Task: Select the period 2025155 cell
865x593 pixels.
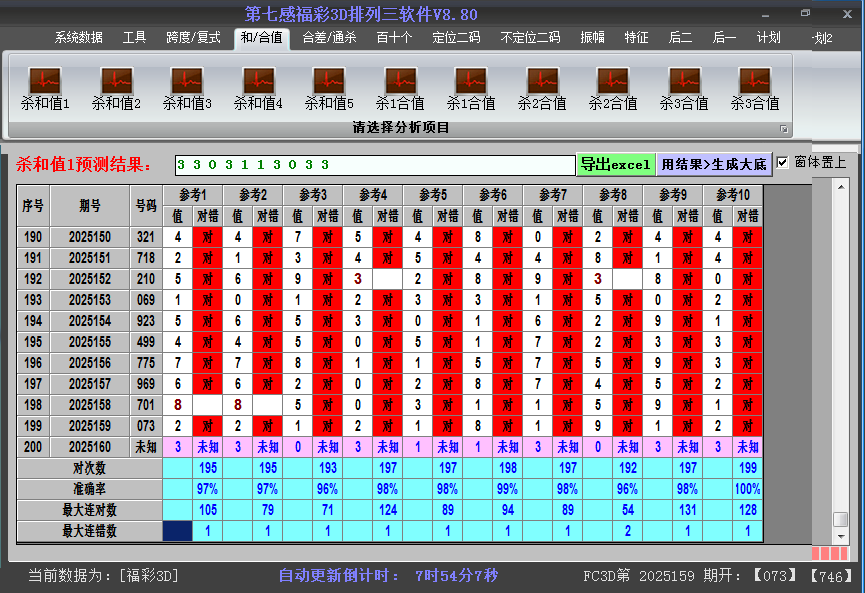Action: (90, 342)
